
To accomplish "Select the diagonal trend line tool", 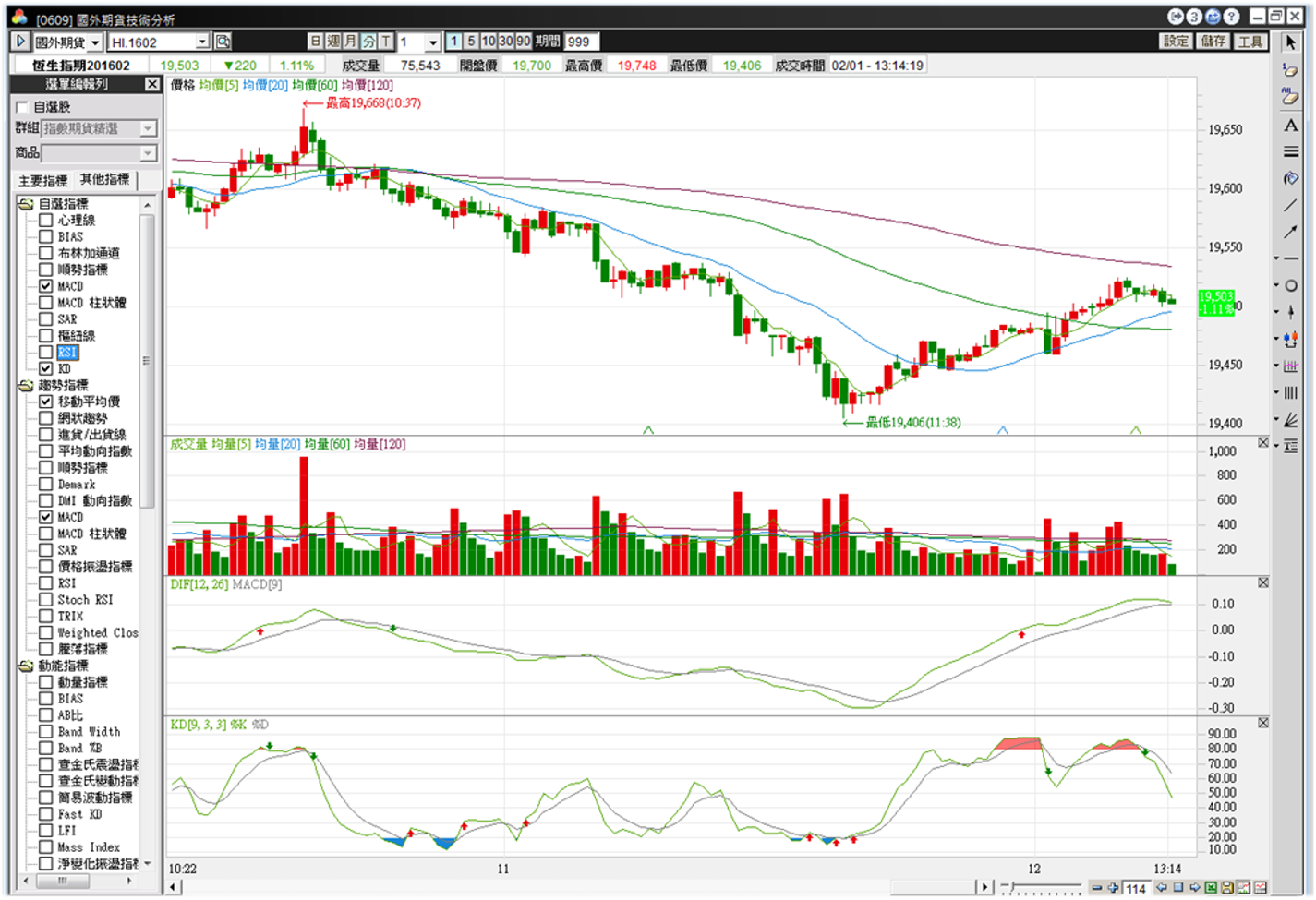I will point(1290,205).
